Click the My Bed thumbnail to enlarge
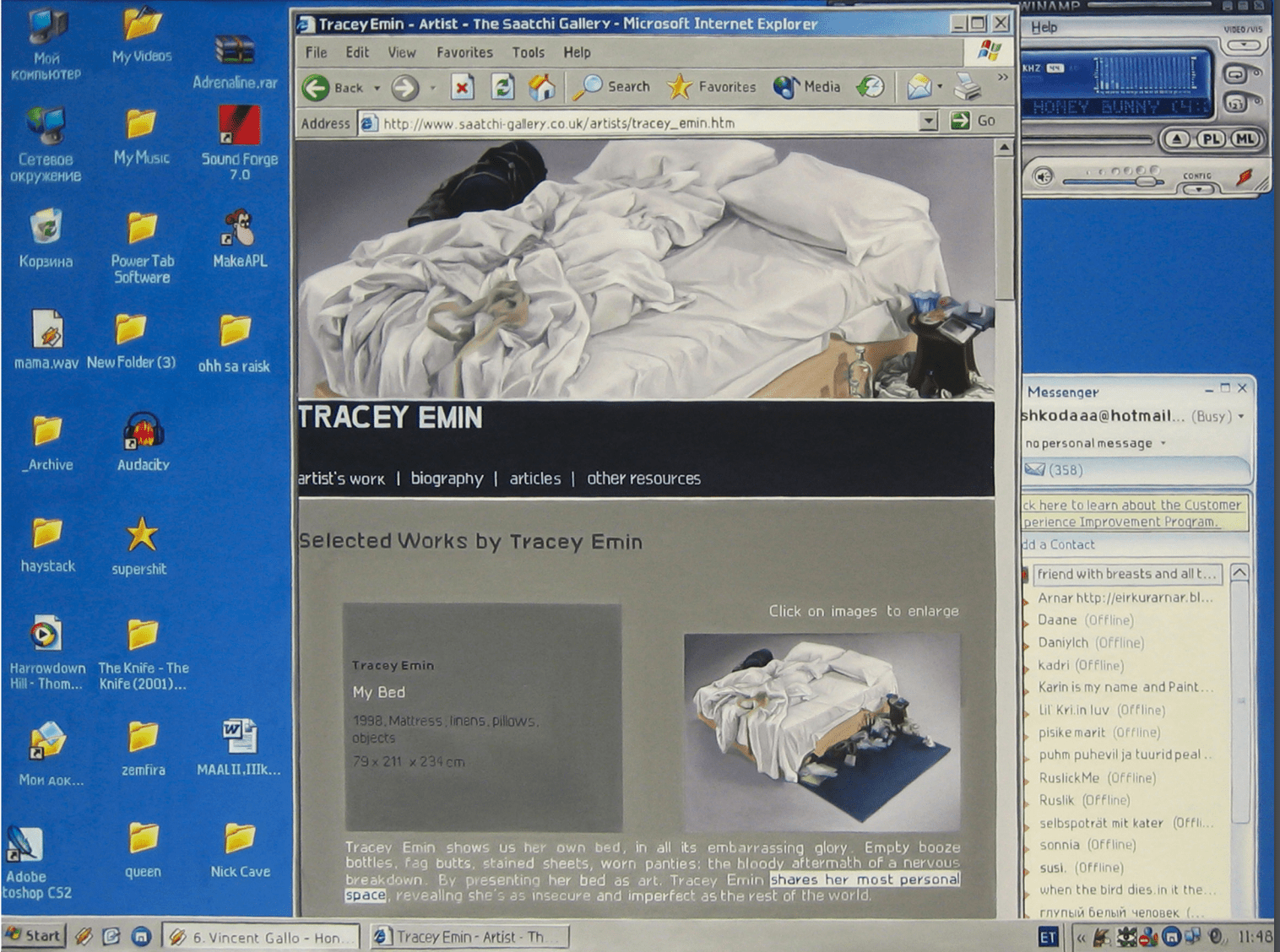 pyautogui.click(x=821, y=732)
